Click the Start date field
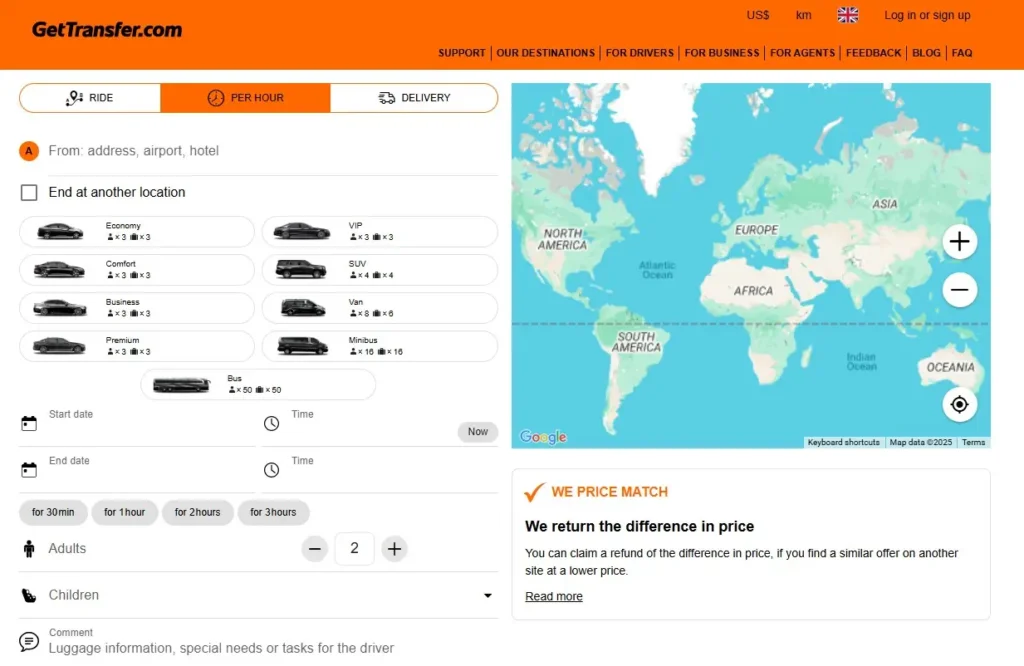 [151, 426]
